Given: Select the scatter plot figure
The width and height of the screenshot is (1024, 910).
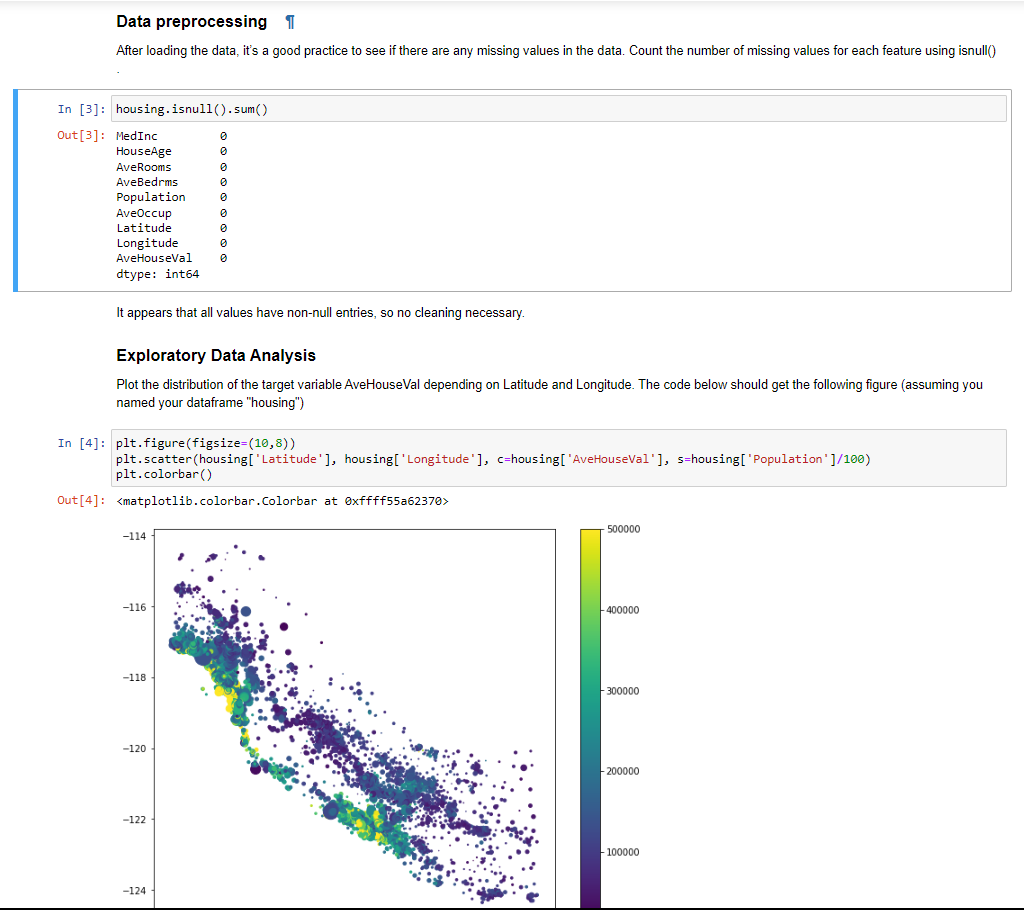Looking at the screenshot, I should [x=355, y=715].
